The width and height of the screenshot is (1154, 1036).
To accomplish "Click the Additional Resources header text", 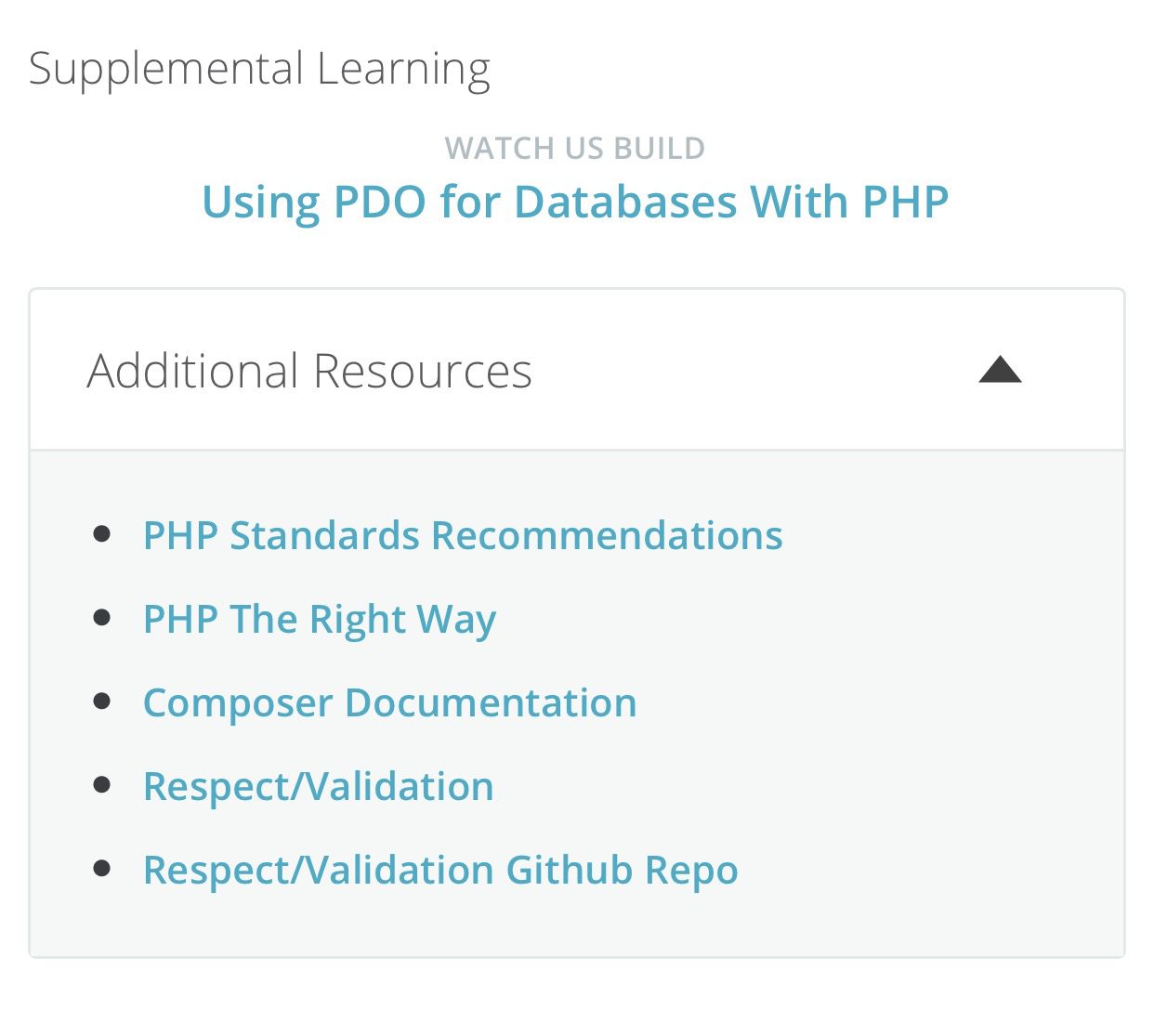I will tap(309, 369).
